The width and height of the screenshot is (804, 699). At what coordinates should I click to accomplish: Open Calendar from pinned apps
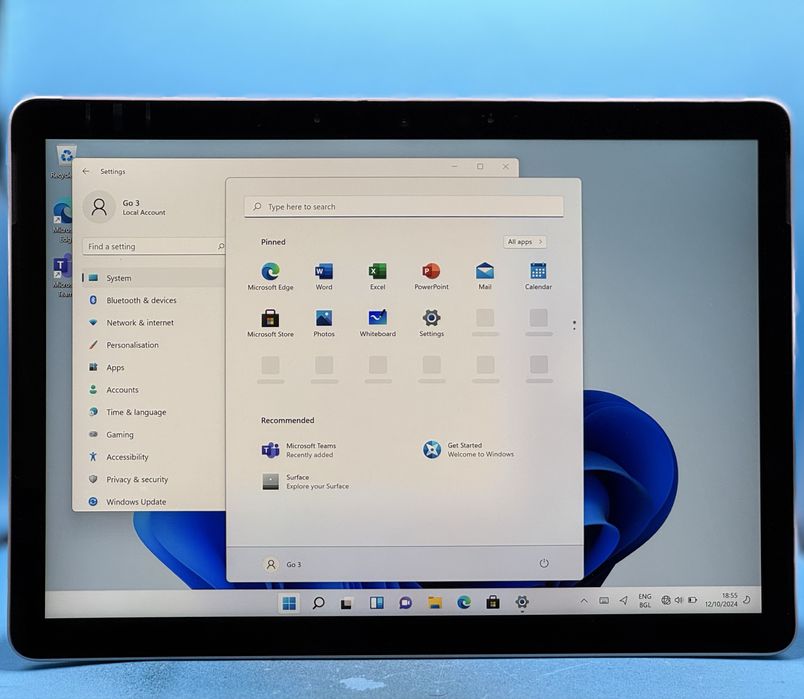pyautogui.click(x=538, y=276)
